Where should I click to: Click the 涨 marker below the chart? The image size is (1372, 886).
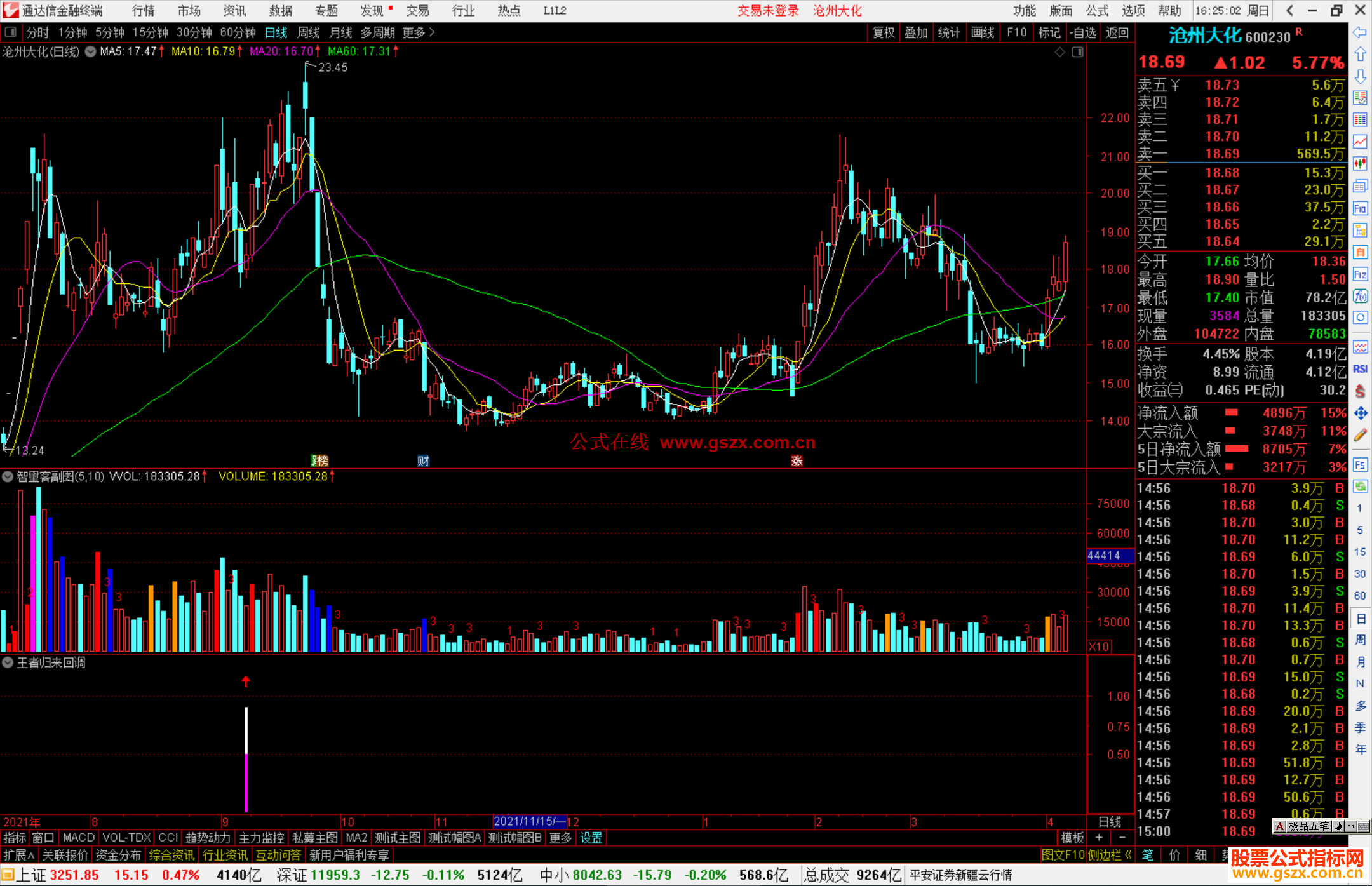click(x=797, y=460)
